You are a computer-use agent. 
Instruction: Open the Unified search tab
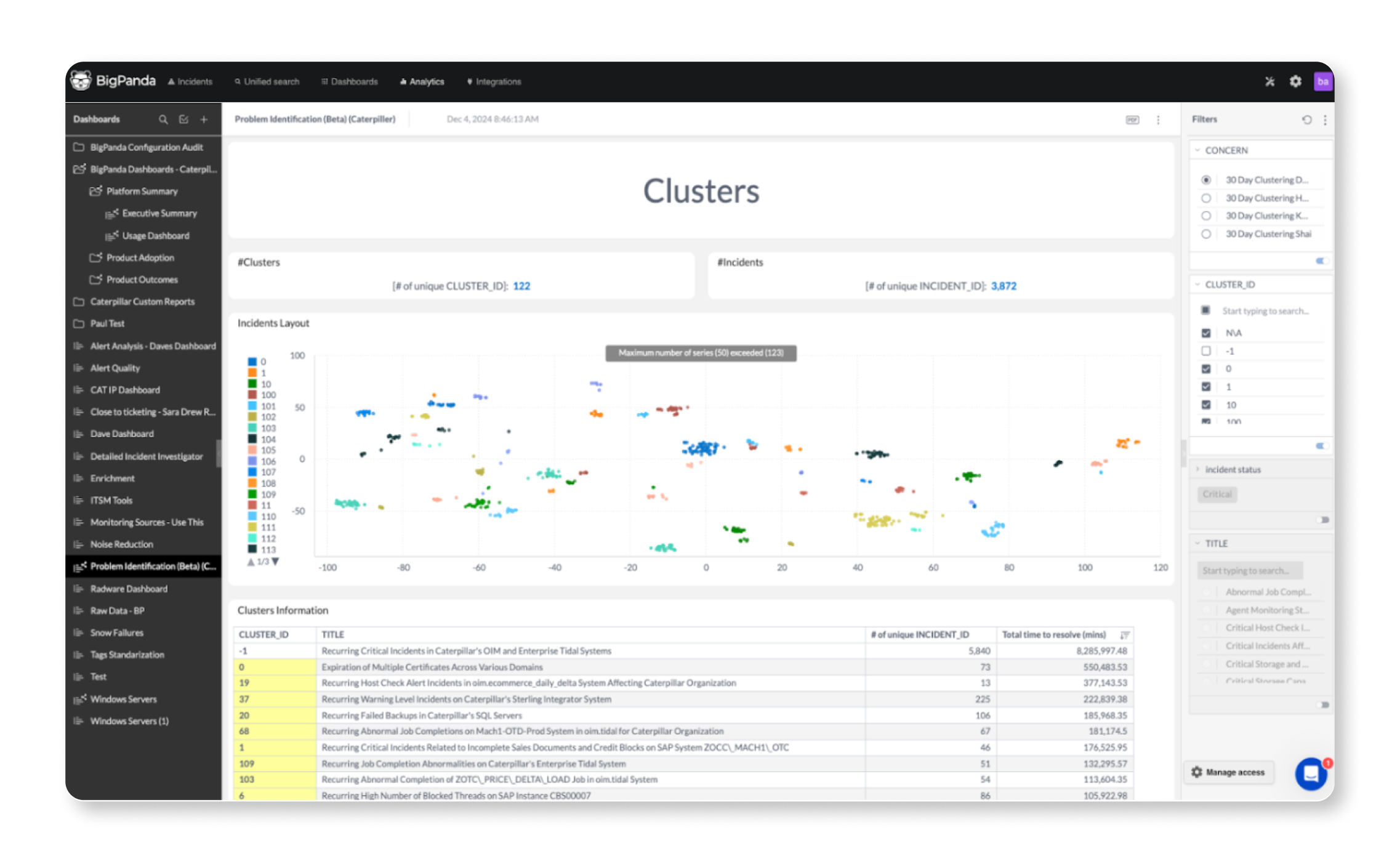[267, 82]
